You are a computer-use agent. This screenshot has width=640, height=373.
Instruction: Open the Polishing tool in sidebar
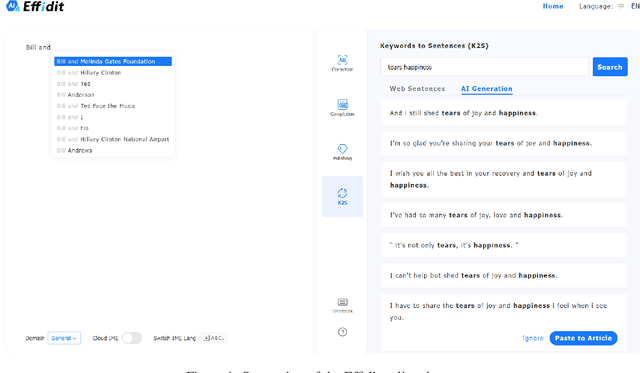342,152
